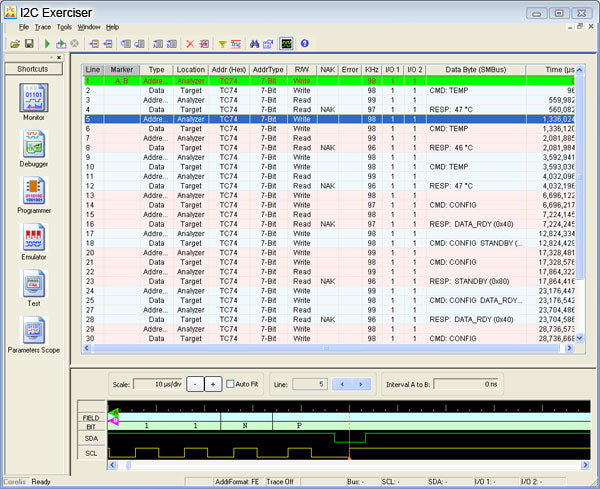
Task: Click marker A in the waveform
Action: coord(114,412)
